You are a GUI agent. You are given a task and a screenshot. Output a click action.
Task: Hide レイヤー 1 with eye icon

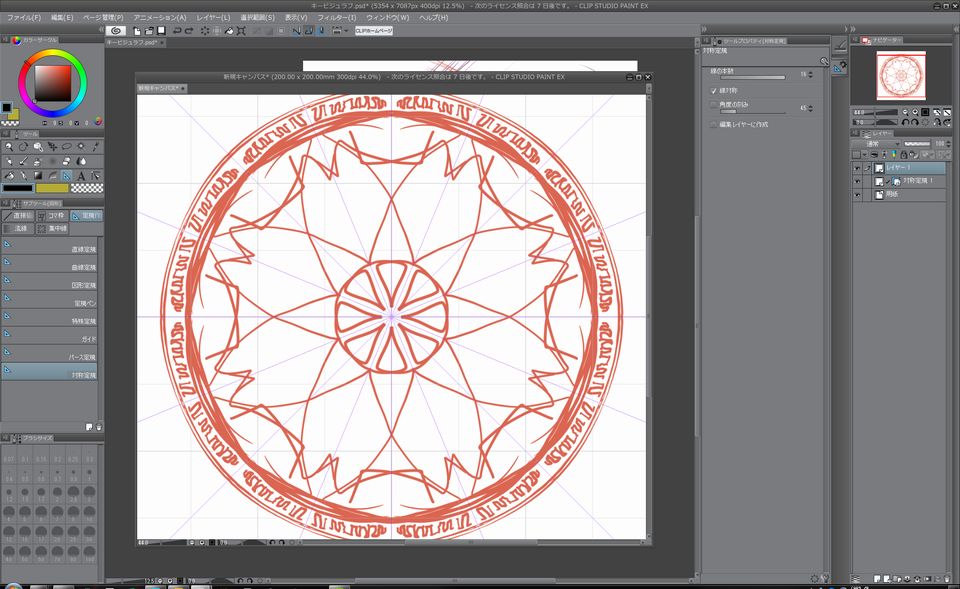857,168
